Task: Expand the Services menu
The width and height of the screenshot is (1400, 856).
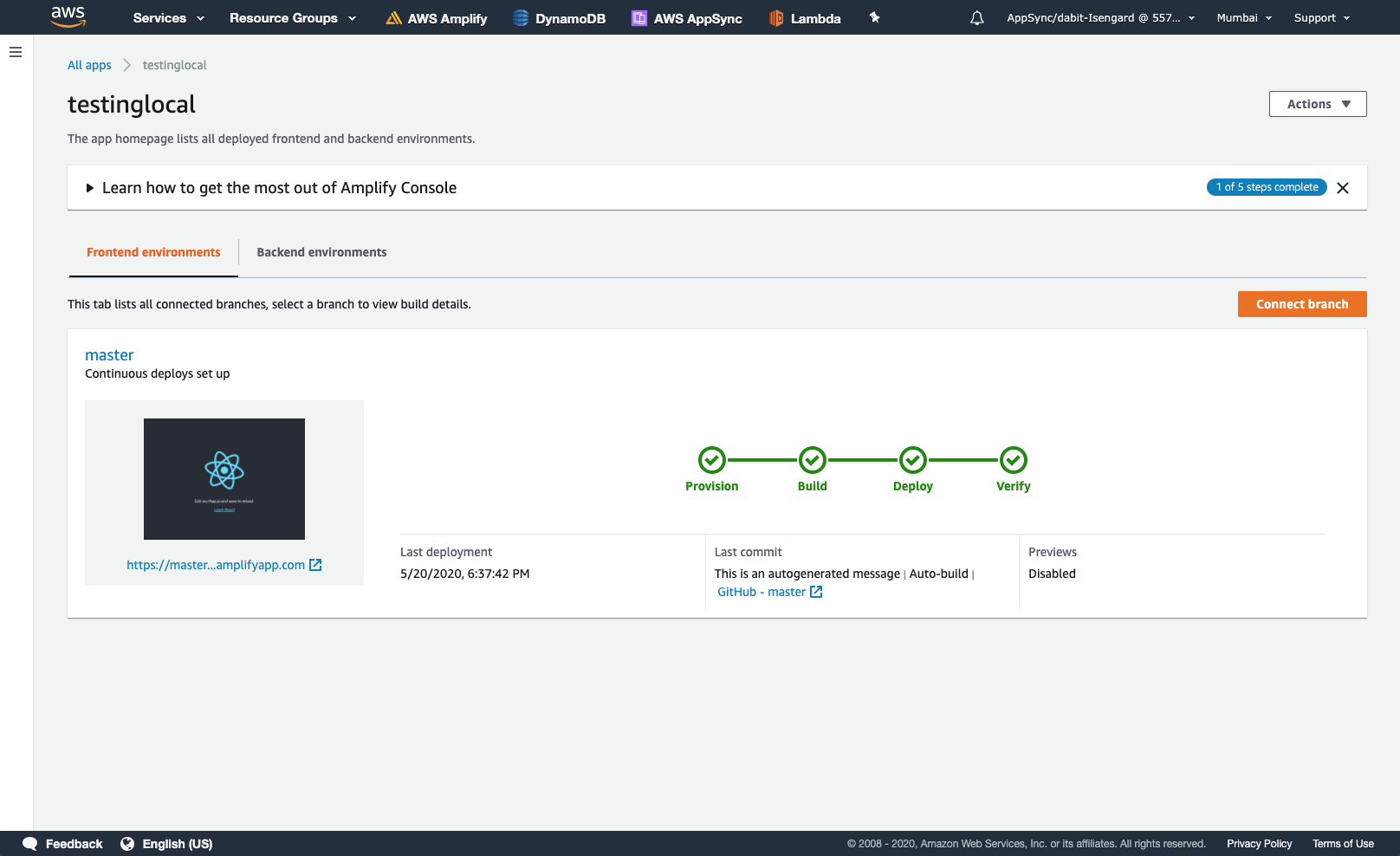Action: click(168, 18)
